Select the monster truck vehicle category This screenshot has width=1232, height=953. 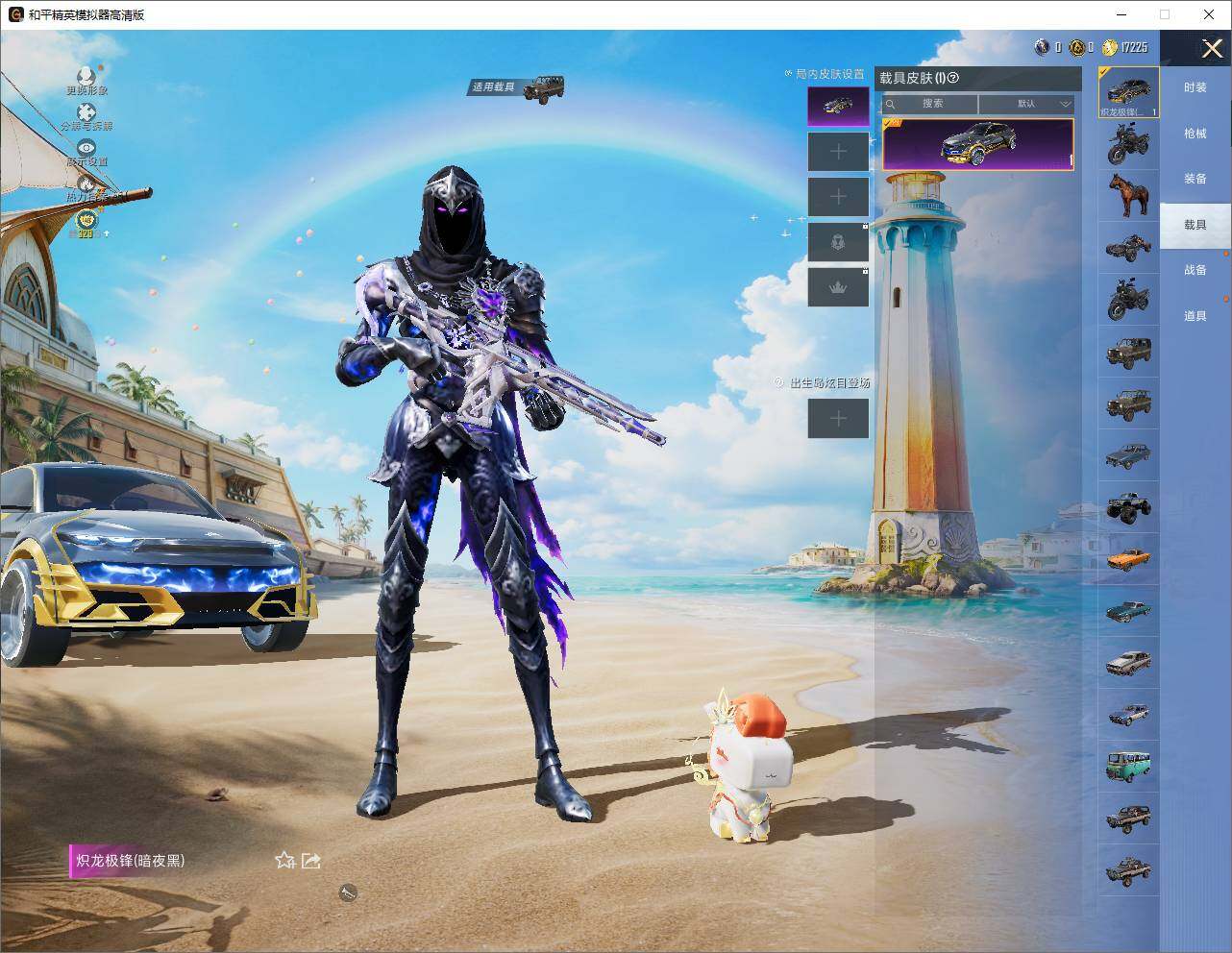1129,507
